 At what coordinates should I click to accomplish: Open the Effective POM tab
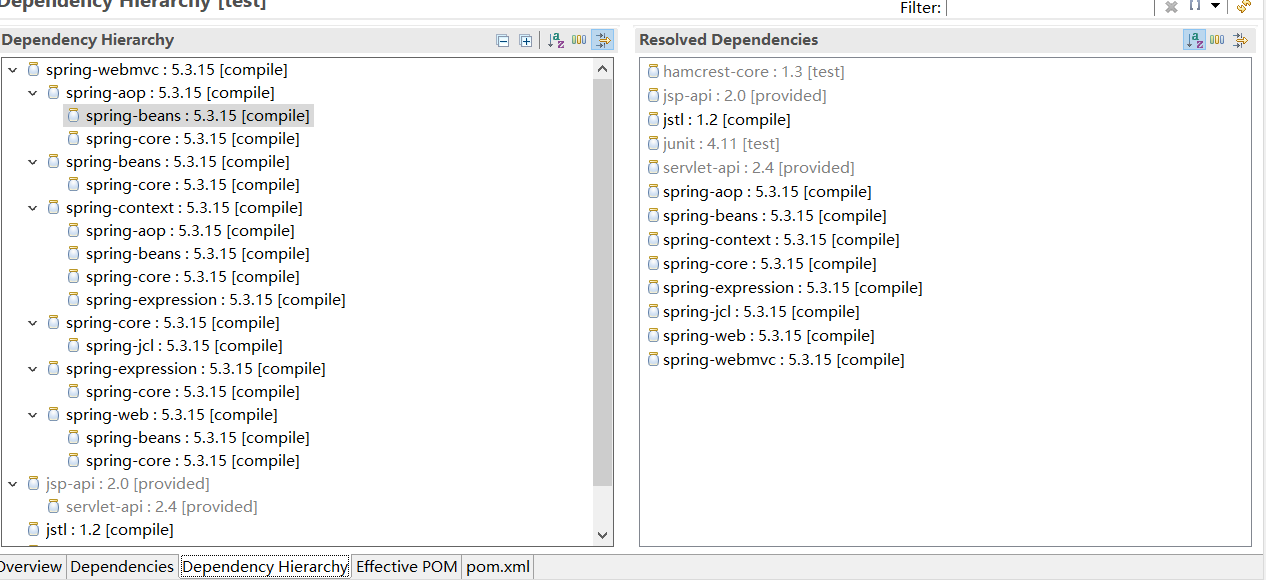[x=407, y=567]
